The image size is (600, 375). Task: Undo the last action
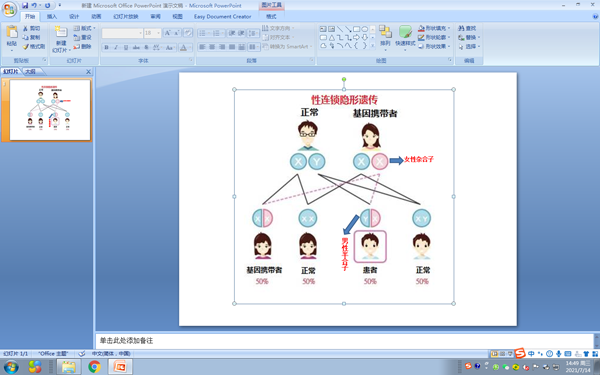(34, 5)
